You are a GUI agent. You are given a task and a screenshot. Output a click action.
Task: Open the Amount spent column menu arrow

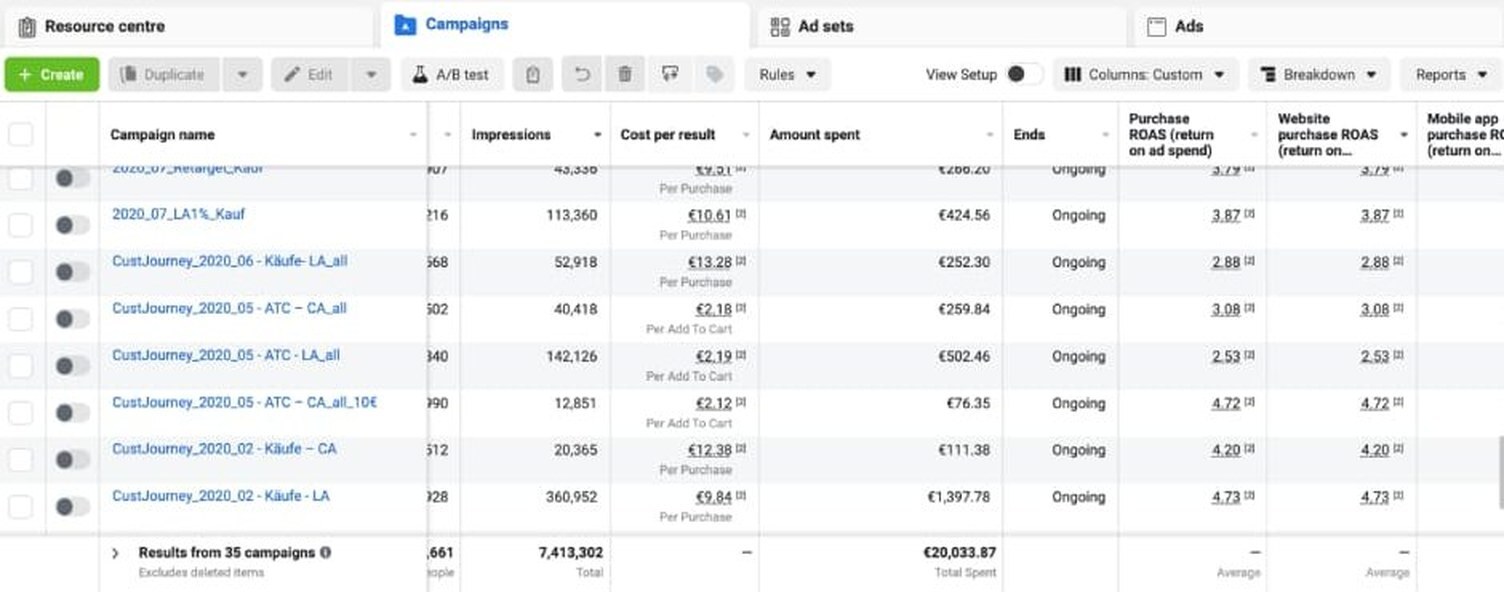988,135
